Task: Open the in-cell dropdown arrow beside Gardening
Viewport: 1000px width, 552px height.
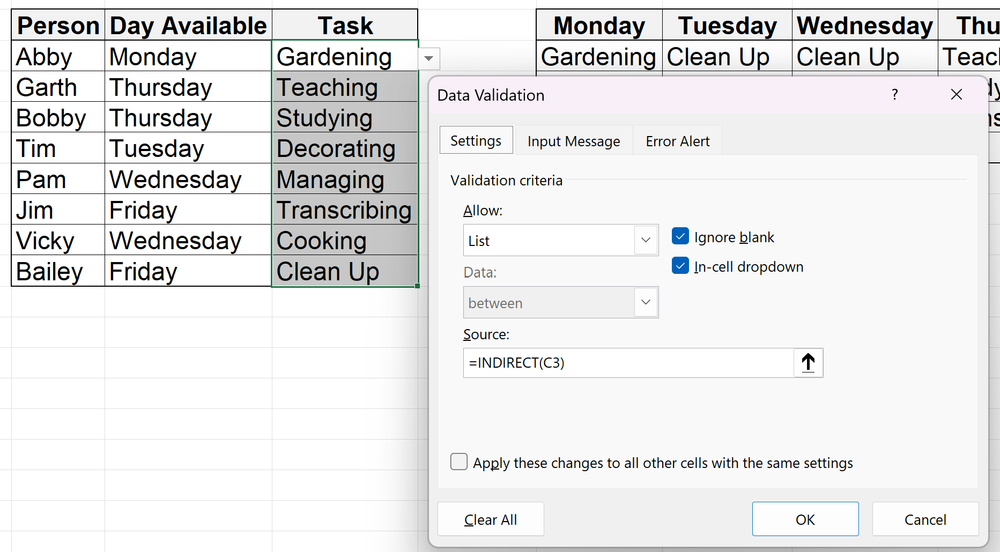Action: (429, 59)
